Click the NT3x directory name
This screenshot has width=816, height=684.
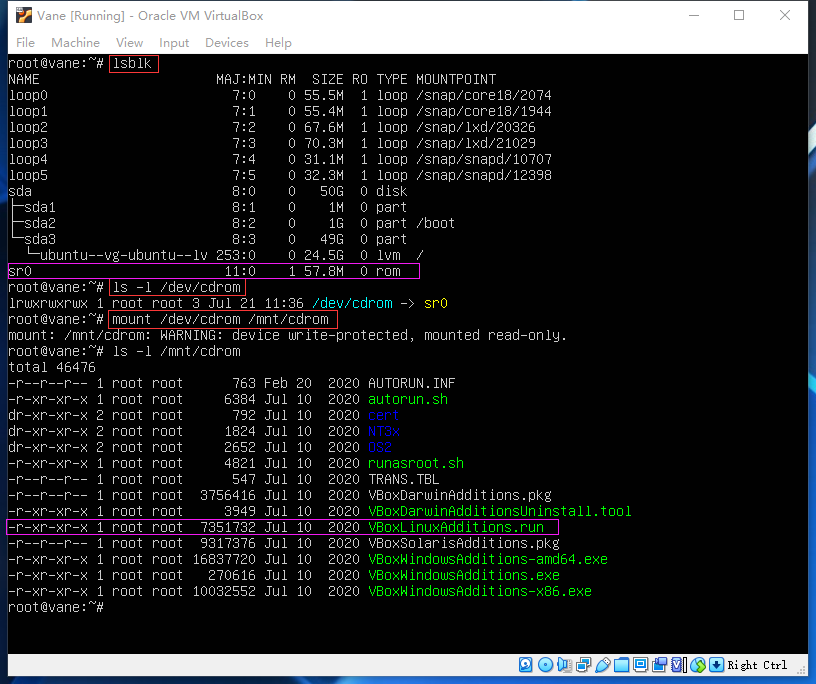pyautogui.click(x=384, y=432)
